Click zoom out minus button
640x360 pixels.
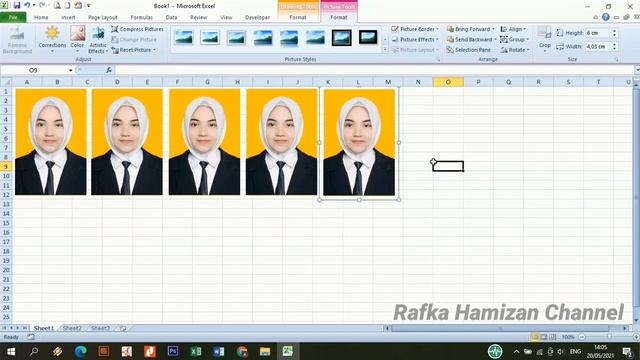click(582, 337)
